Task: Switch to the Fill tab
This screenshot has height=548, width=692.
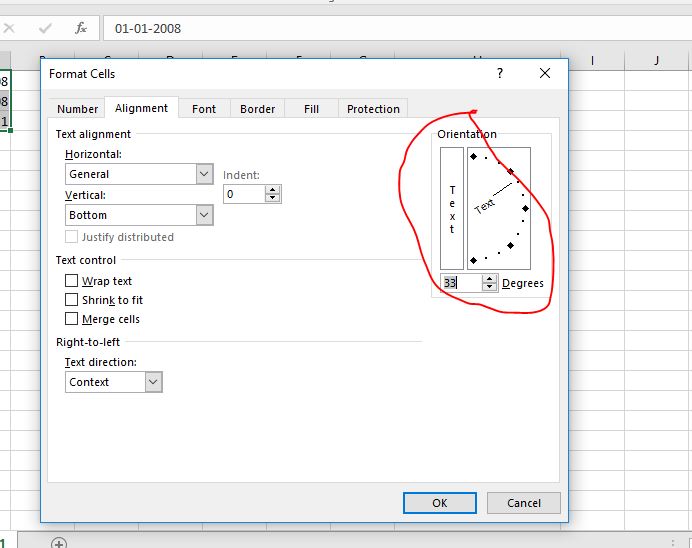Action: click(x=311, y=109)
